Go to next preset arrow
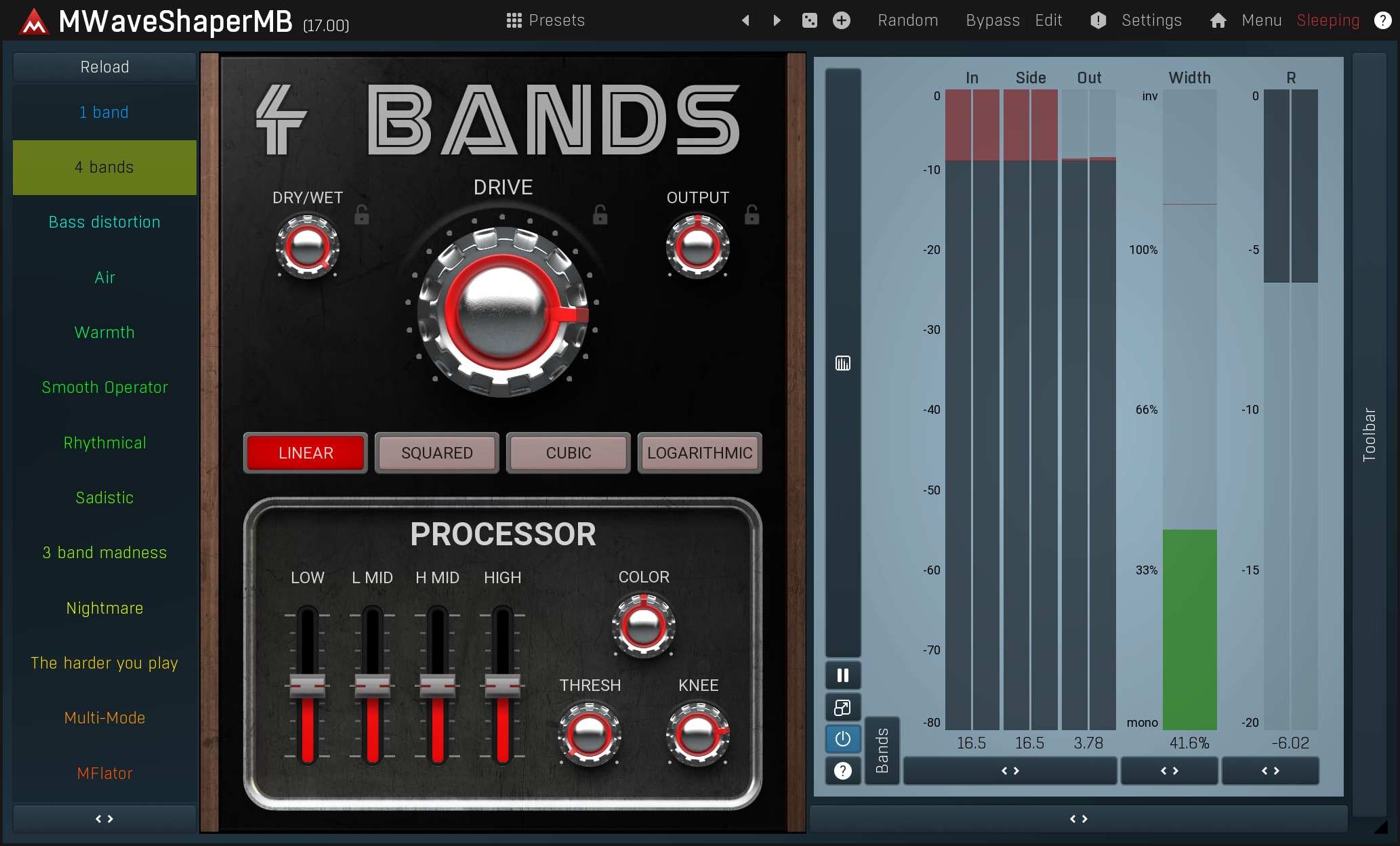Image resolution: width=1400 pixels, height=846 pixels. pos(777,20)
